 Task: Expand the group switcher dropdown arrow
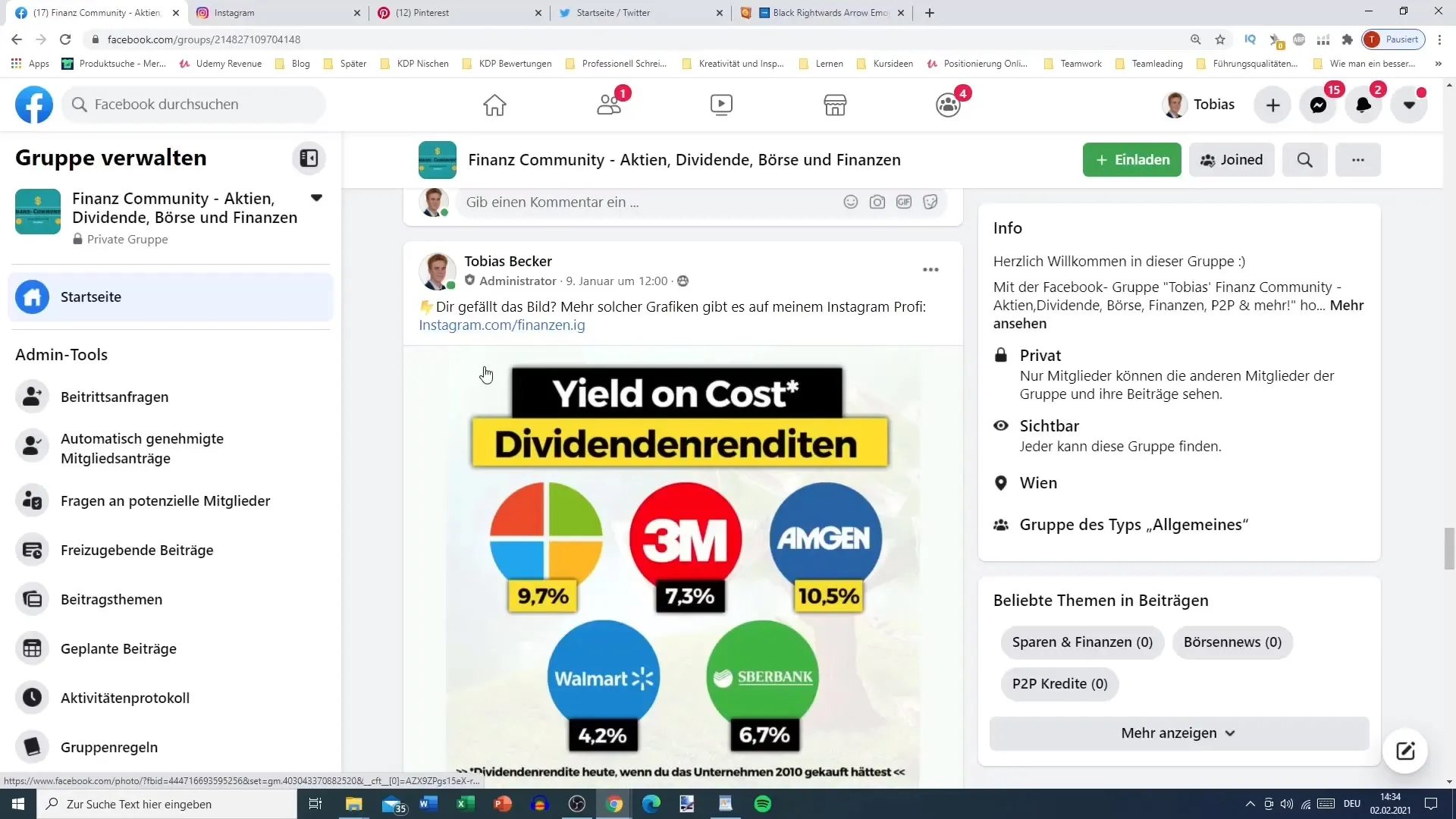pyautogui.click(x=316, y=198)
